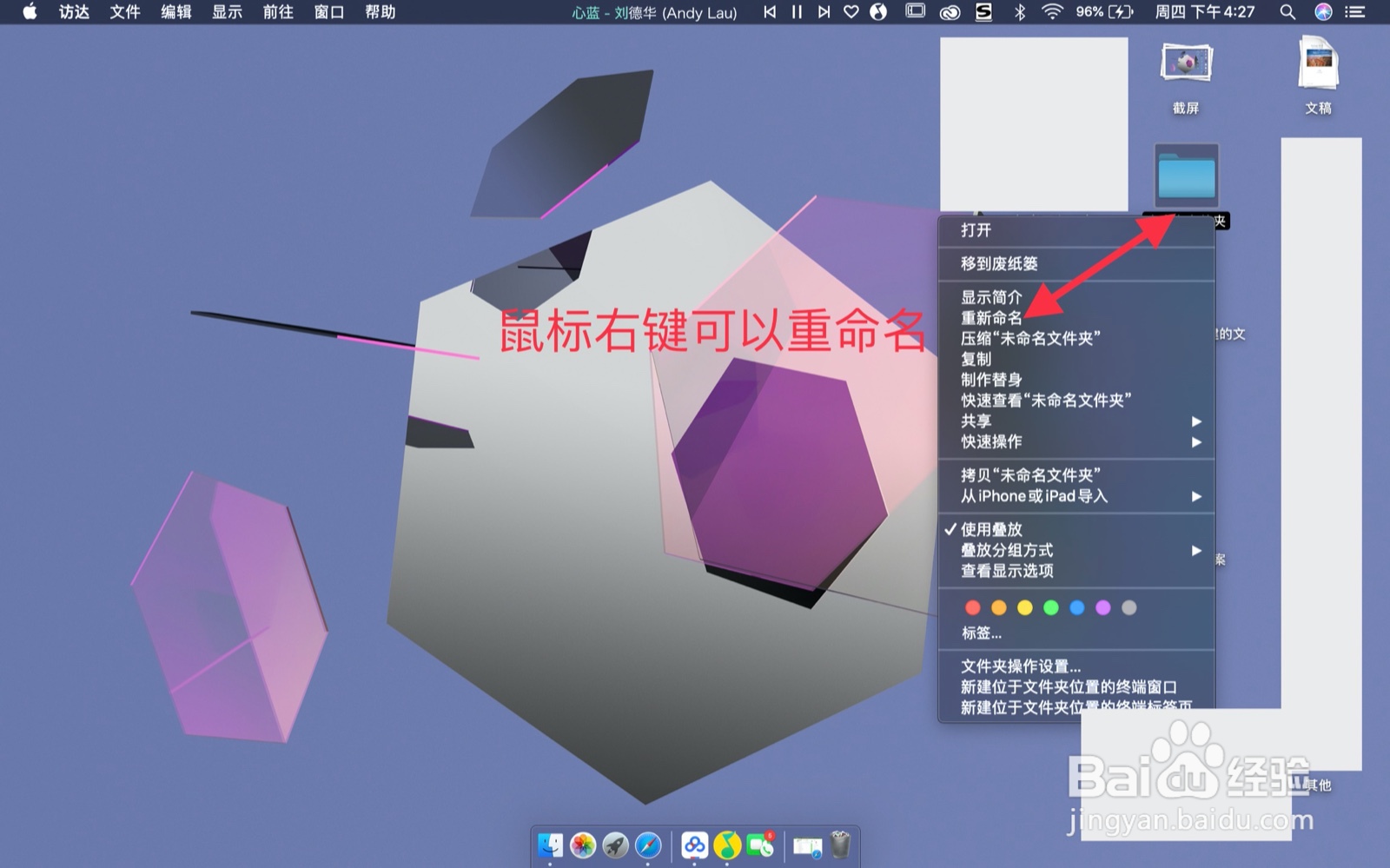Click the Bluetooth icon in the menu bar
1390x868 pixels.
click(1020, 12)
